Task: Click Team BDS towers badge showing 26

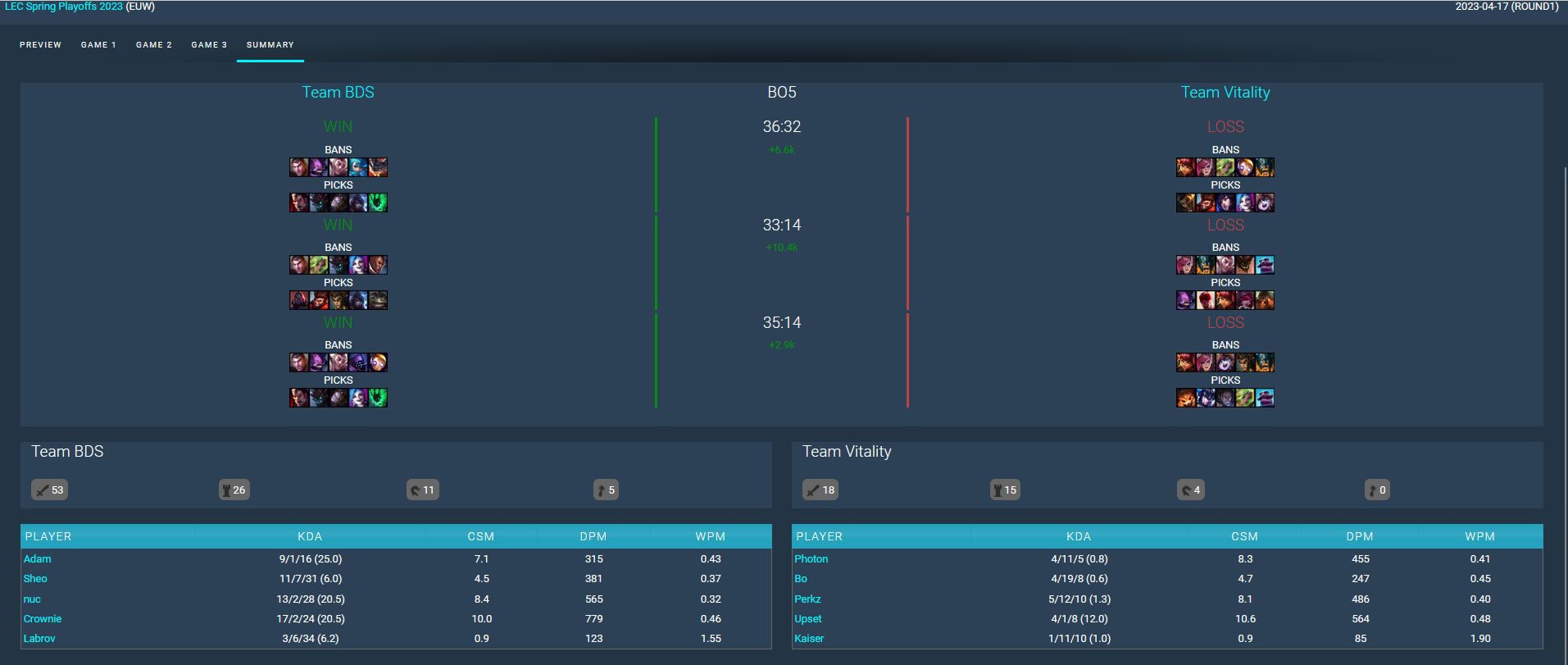Action: point(234,490)
